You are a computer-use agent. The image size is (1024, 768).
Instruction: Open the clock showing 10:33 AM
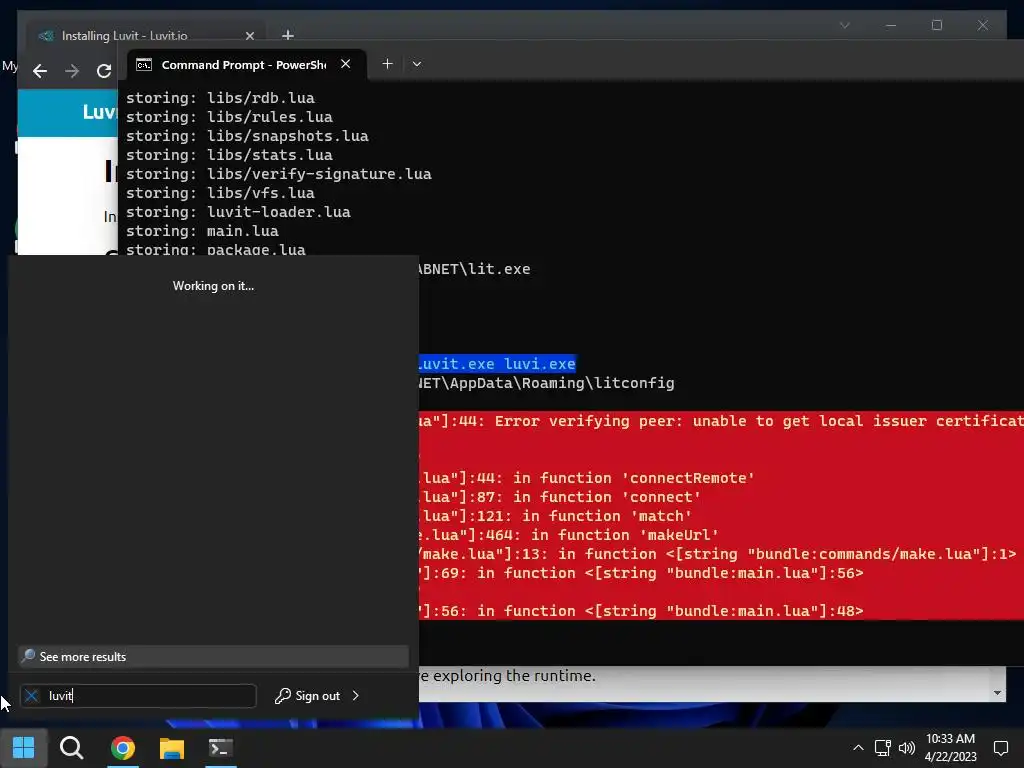coord(950,739)
